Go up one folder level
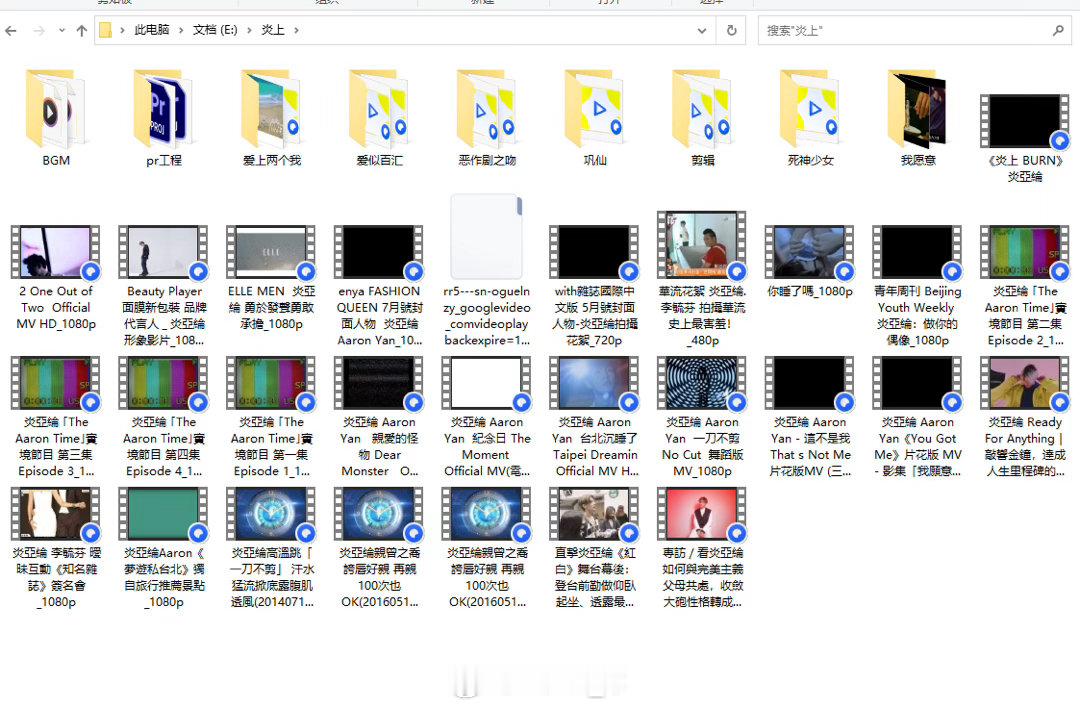 (x=81, y=30)
